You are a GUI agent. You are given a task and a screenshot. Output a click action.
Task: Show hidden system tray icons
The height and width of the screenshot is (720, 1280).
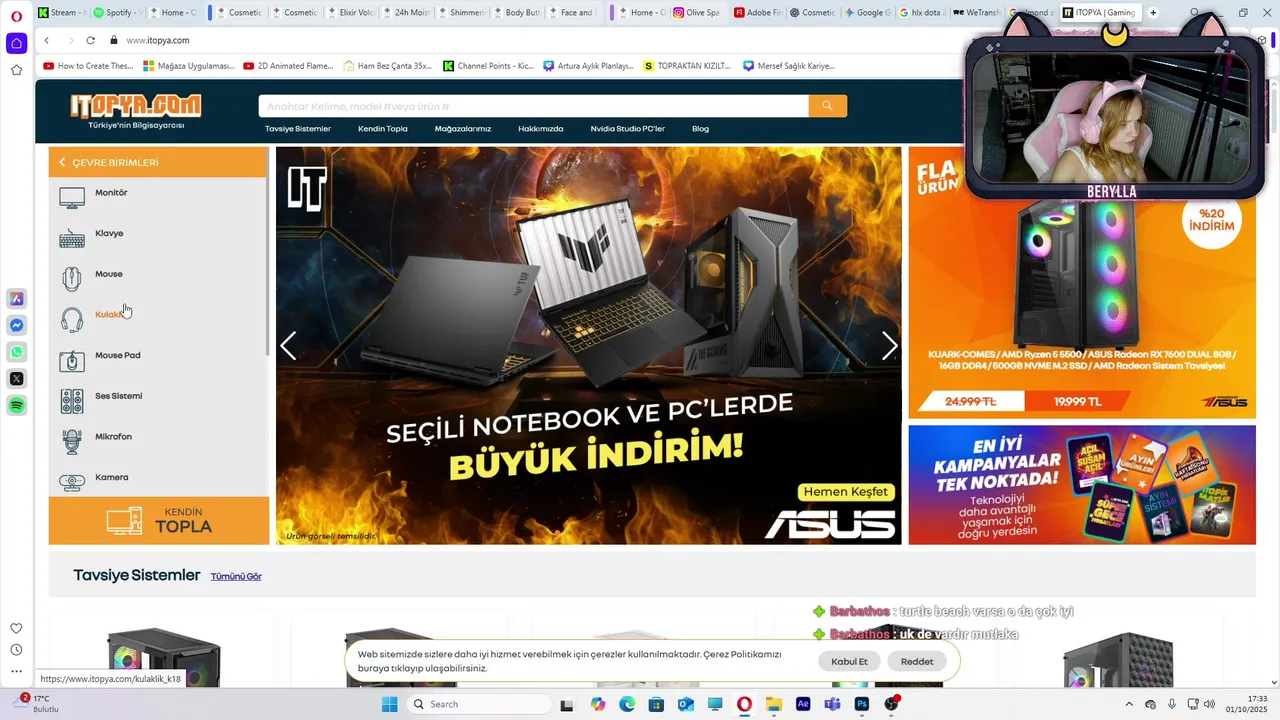(1129, 704)
